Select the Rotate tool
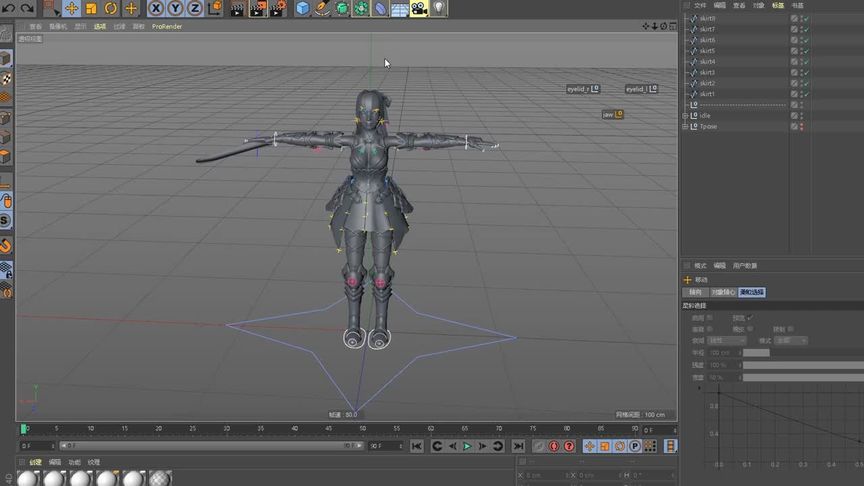 (111, 8)
